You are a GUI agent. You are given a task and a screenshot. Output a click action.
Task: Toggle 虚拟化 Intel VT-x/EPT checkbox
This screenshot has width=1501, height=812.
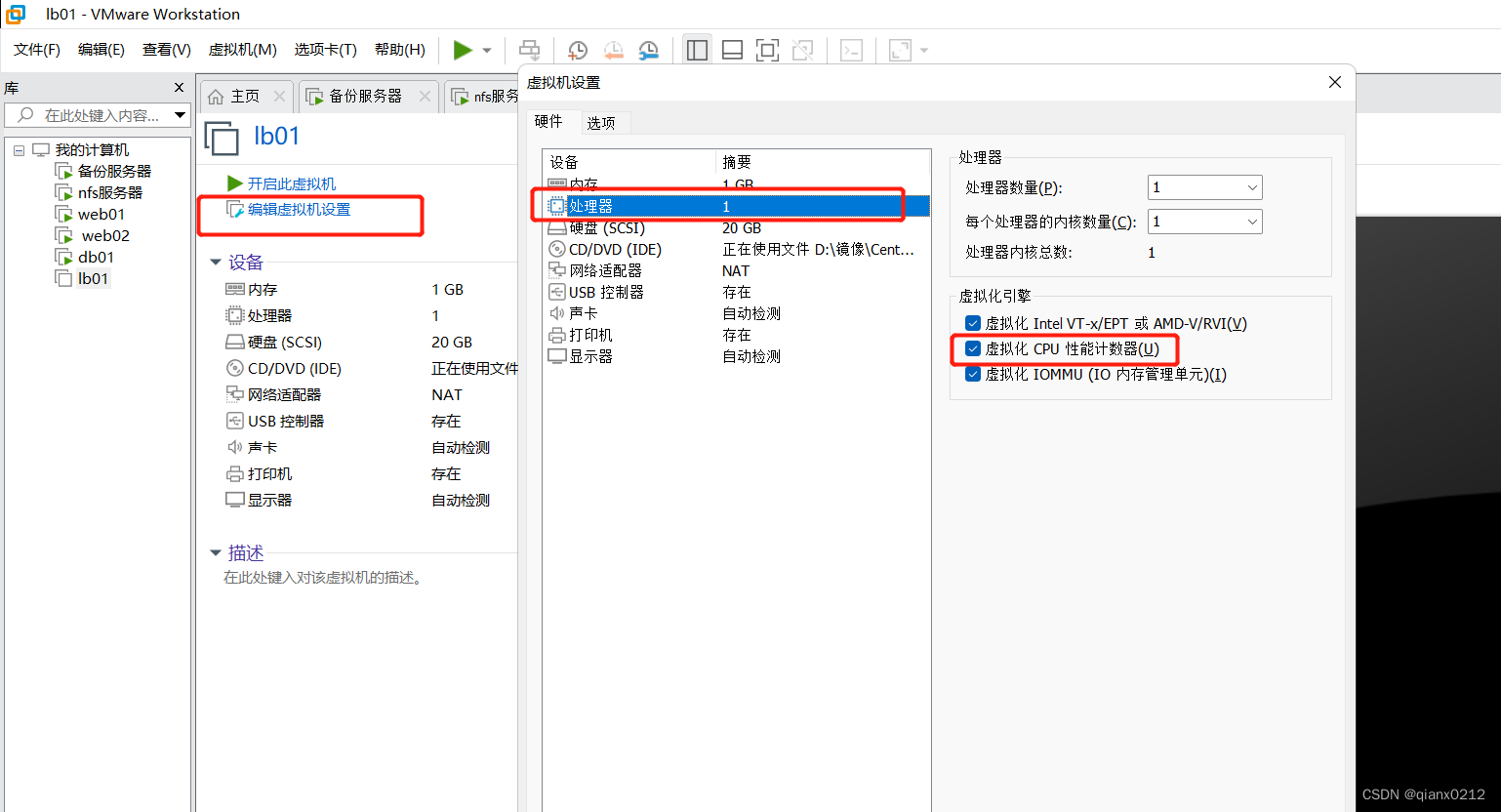973,323
